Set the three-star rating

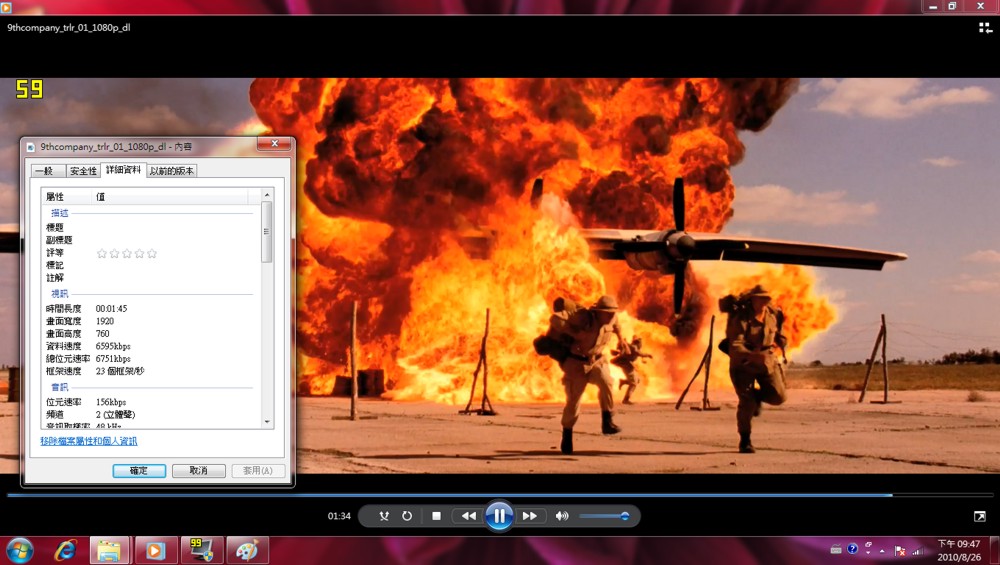[x=127, y=253]
